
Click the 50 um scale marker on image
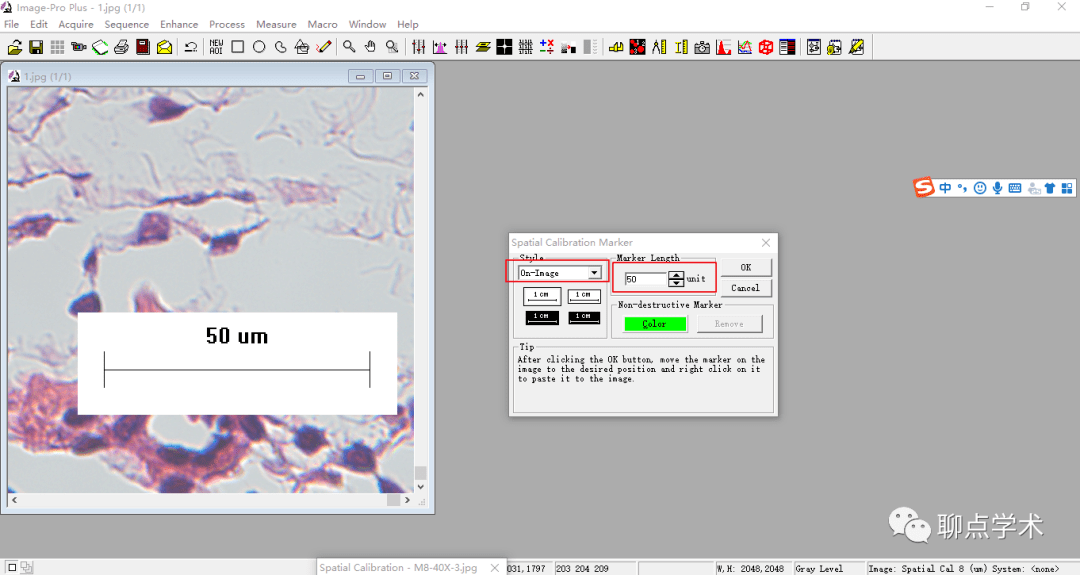(x=237, y=364)
